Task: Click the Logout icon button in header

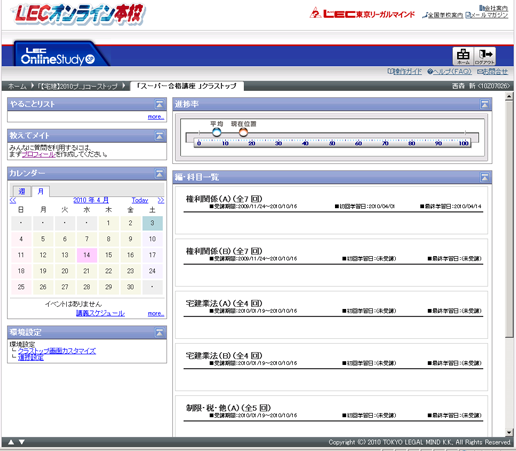Action: (x=485, y=56)
